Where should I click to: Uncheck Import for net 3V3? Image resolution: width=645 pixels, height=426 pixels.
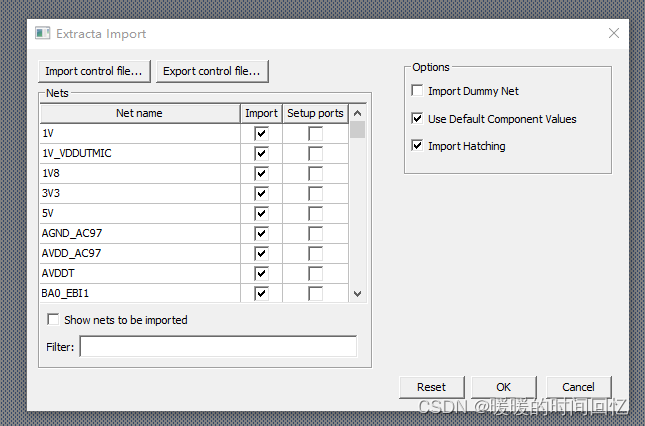tap(262, 194)
